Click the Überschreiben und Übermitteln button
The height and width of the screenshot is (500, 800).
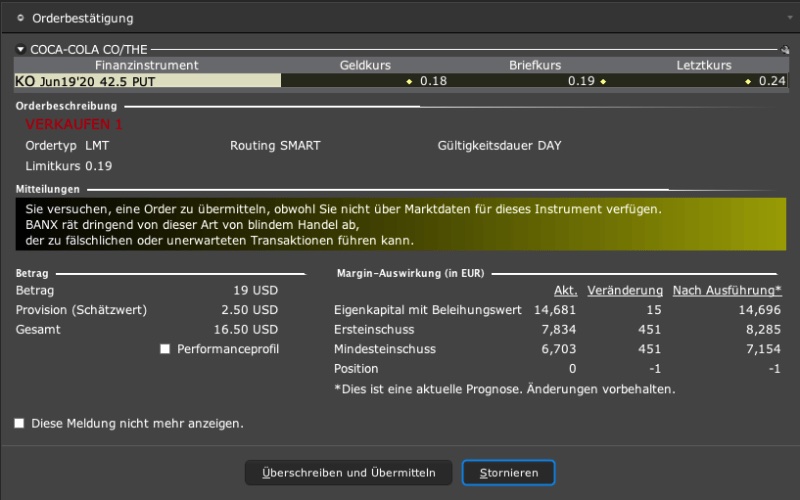click(x=348, y=472)
